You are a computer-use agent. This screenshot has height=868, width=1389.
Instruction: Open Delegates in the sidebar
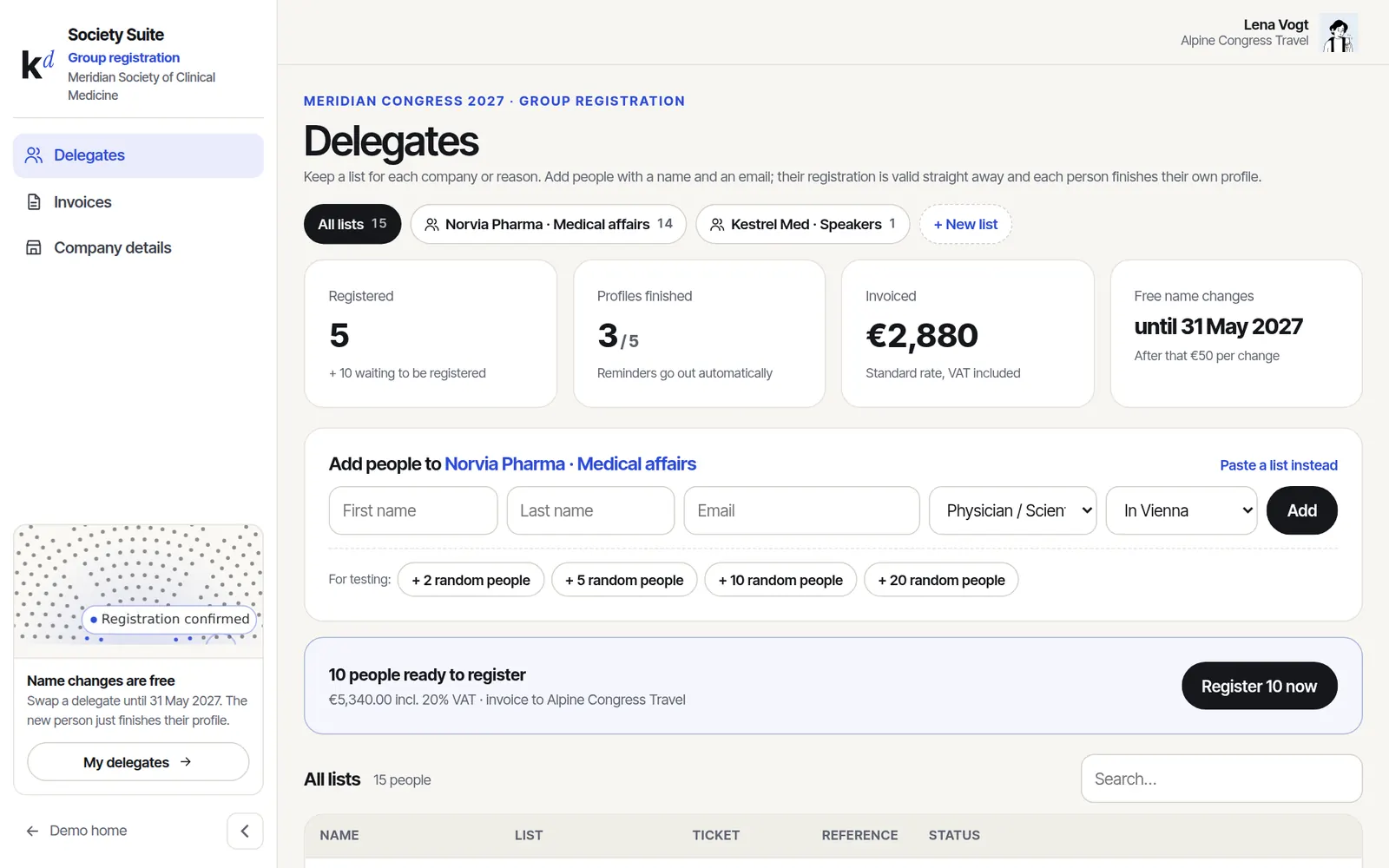[x=138, y=155]
